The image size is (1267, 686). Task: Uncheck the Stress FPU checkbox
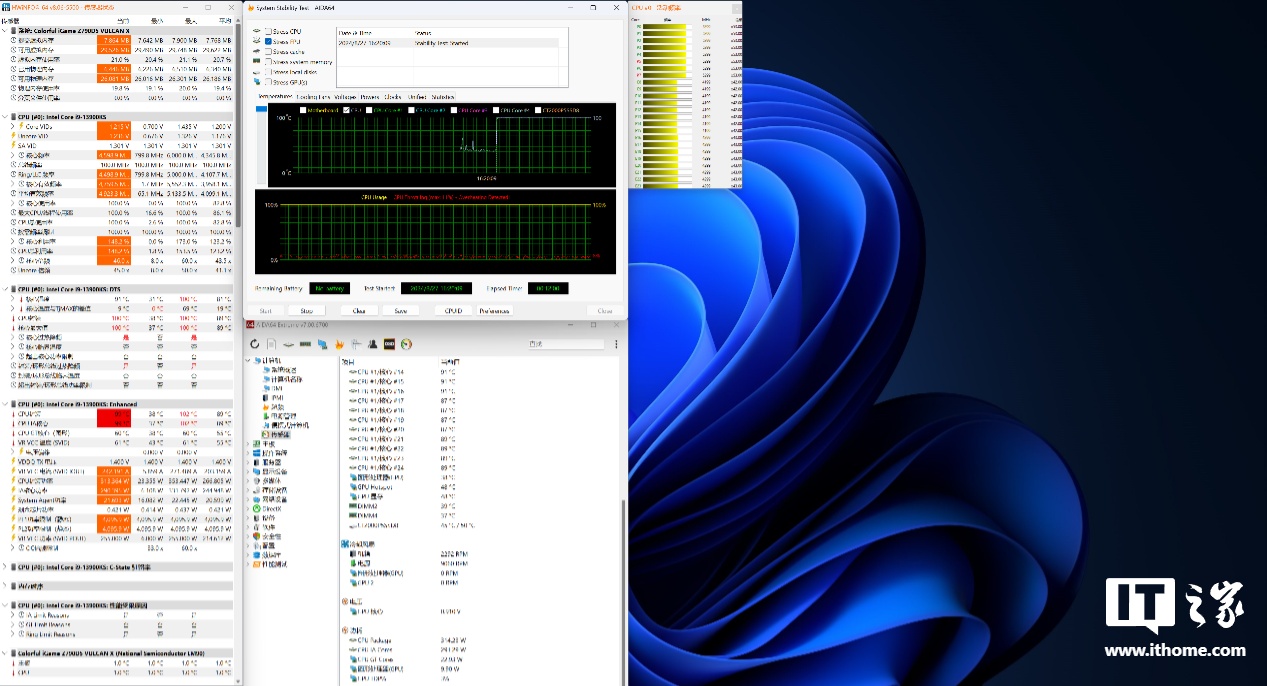pos(268,42)
